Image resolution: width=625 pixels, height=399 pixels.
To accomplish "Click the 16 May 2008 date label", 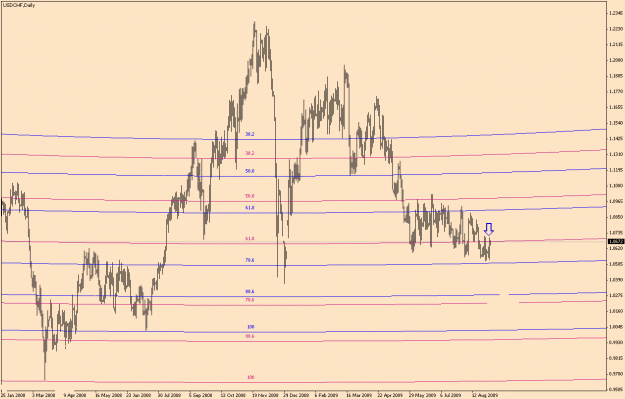I will 108,395.
